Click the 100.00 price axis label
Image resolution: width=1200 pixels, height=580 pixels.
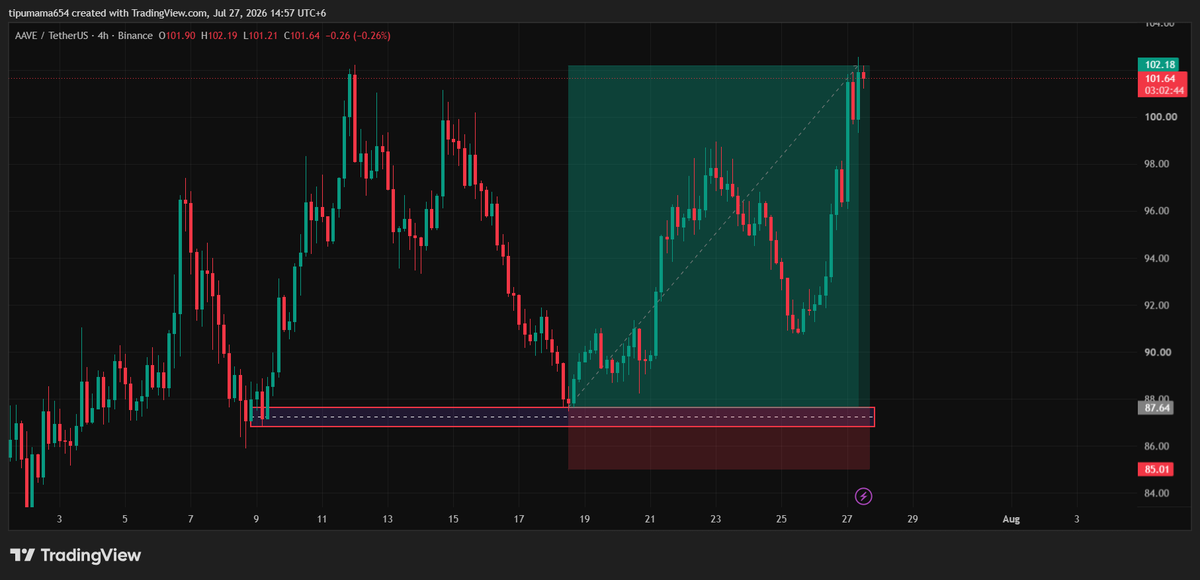pyautogui.click(x=1160, y=117)
